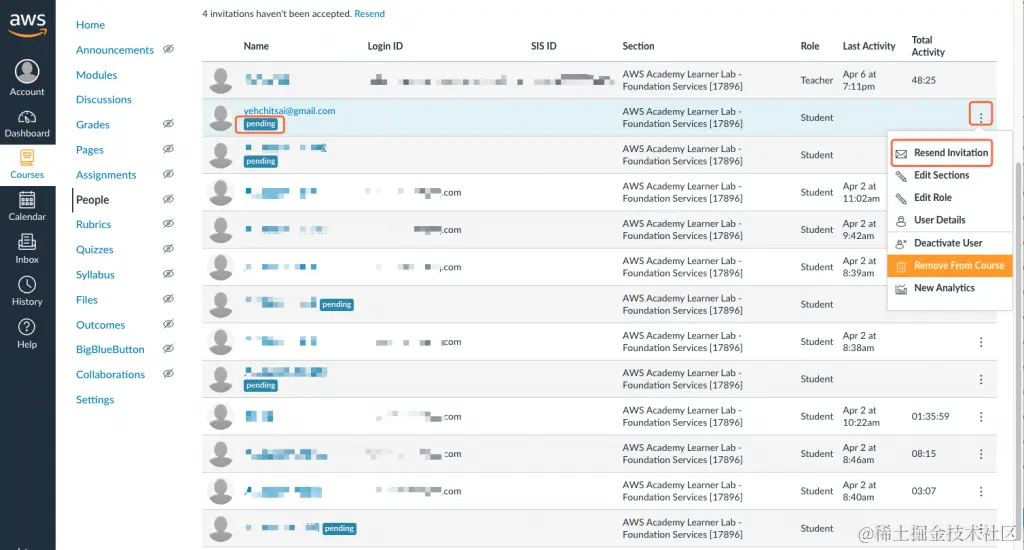Viewport: 1024px width, 550px height.
Task: Click the Login ID column header
Action: click(385, 46)
